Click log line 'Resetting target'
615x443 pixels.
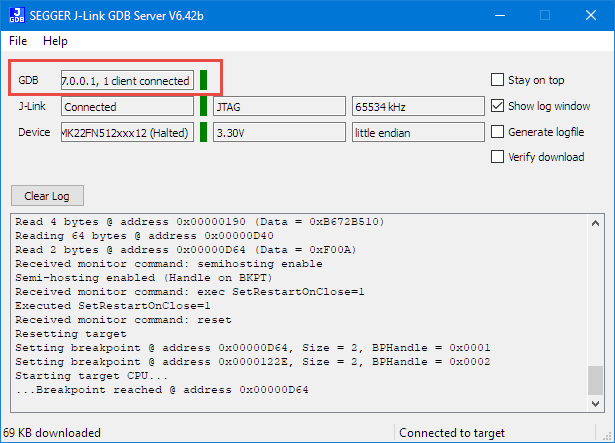coord(71,334)
